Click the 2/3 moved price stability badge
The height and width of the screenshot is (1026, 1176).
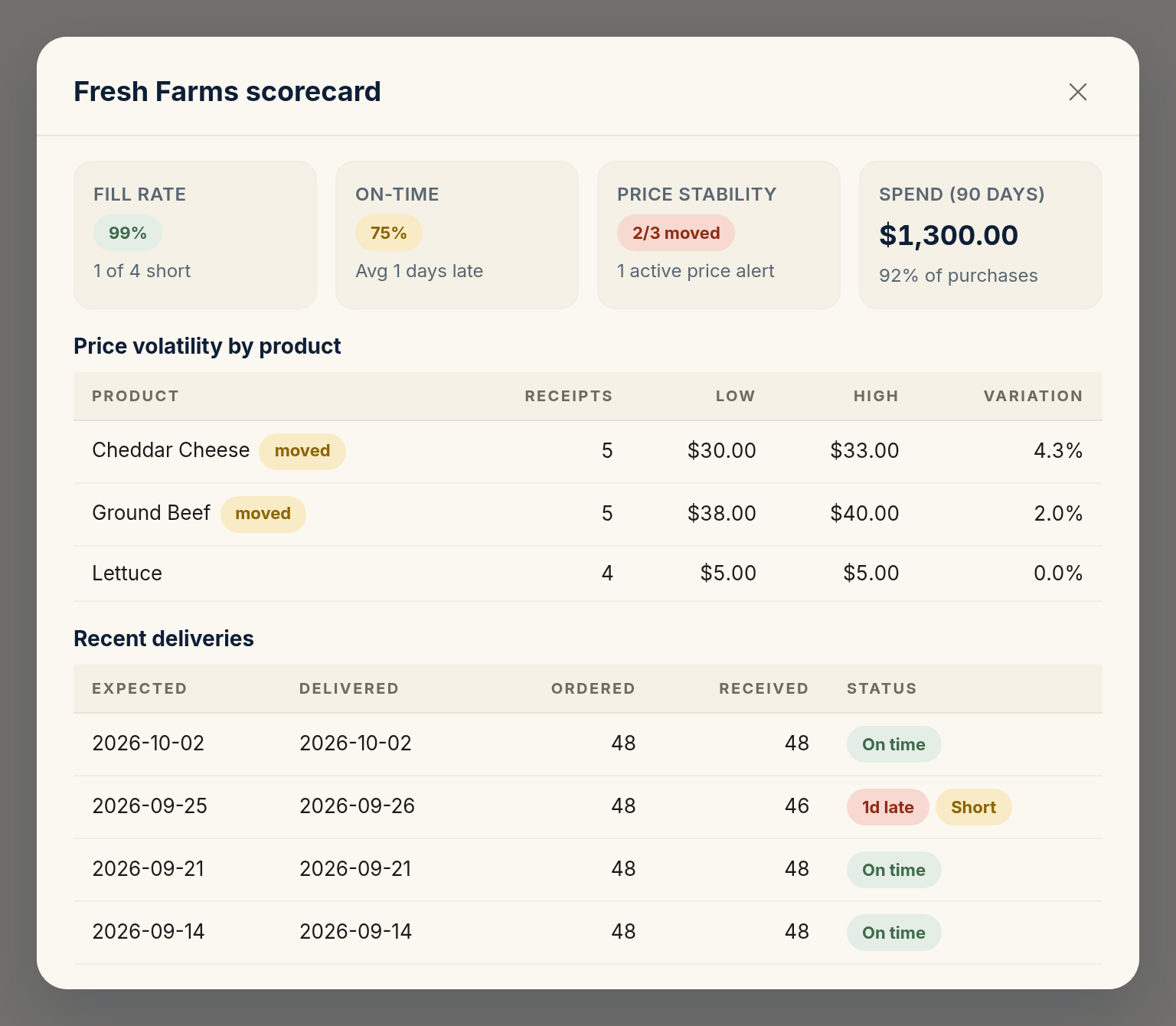point(676,233)
